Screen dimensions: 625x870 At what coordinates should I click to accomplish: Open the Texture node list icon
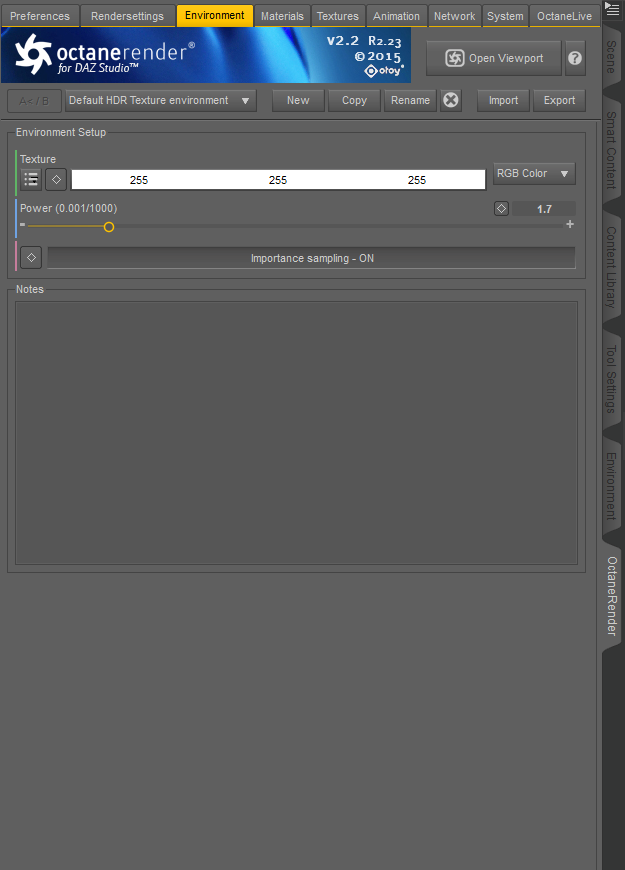click(x=31, y=179)
